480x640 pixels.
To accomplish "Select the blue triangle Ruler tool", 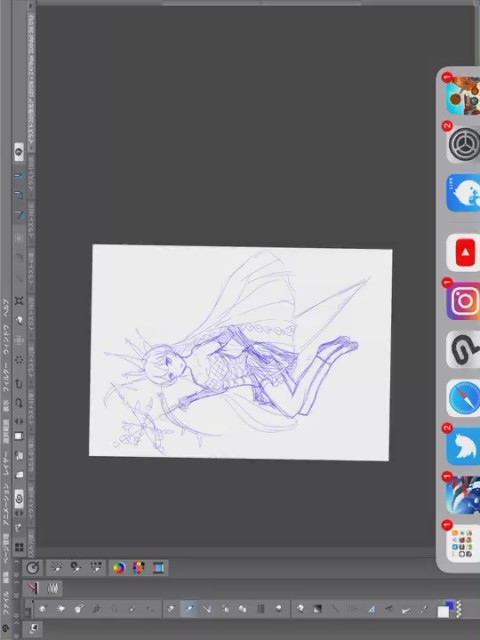I will [x=371, y=609].
